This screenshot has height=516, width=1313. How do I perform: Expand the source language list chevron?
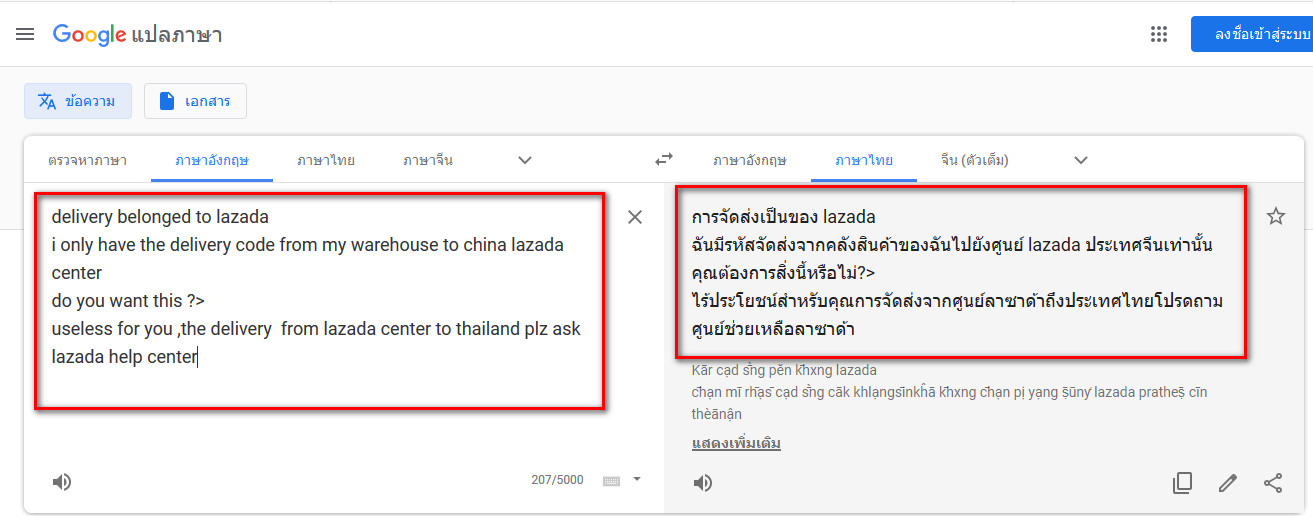(525, 160)
